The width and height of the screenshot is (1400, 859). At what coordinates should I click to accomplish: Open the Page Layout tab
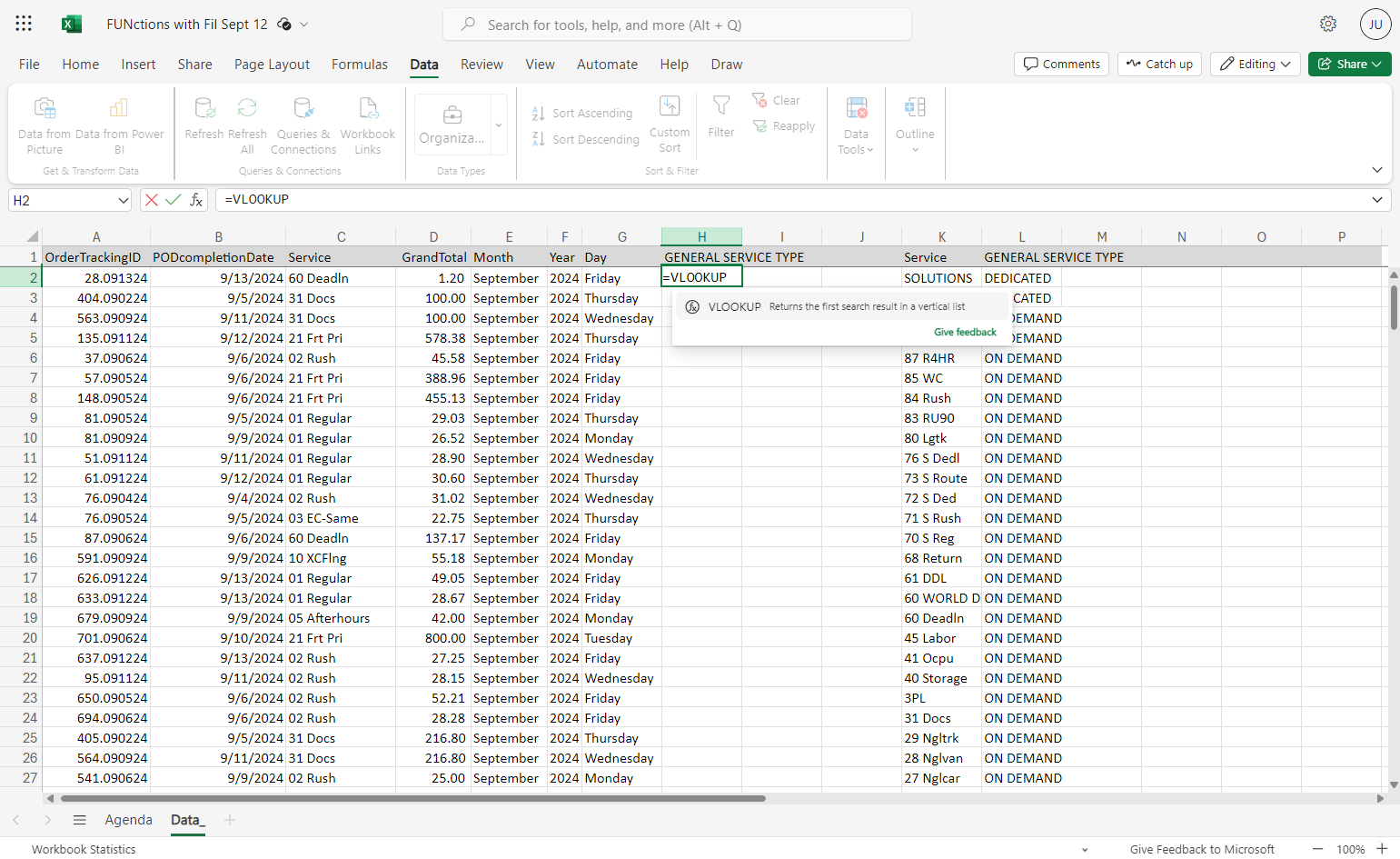(x=272, y=65)
